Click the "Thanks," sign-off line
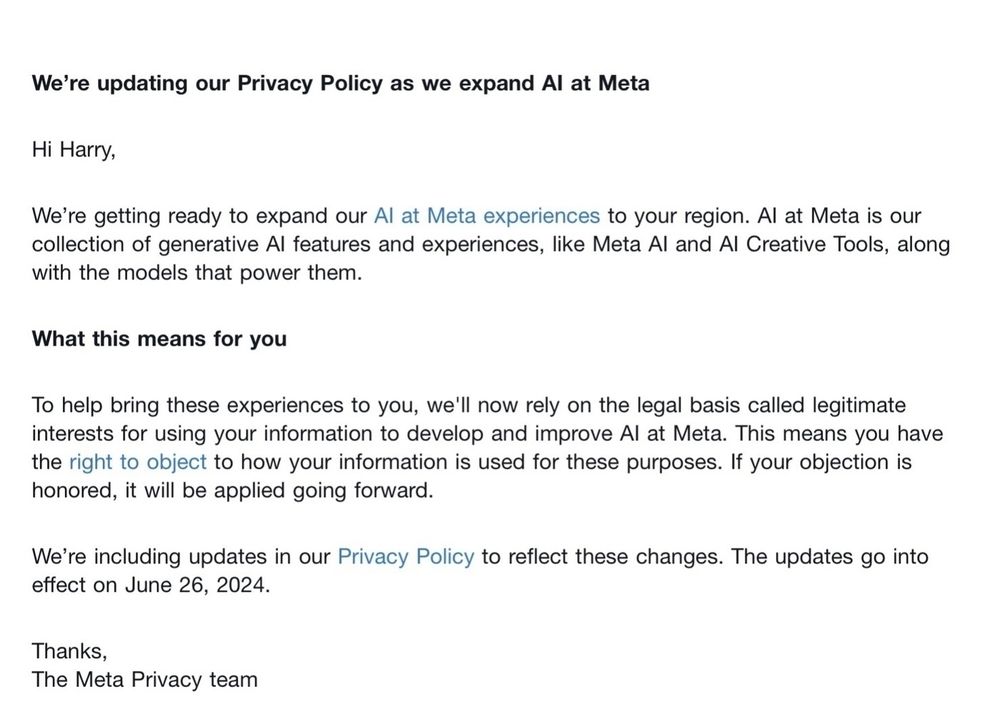 [69, 651]
